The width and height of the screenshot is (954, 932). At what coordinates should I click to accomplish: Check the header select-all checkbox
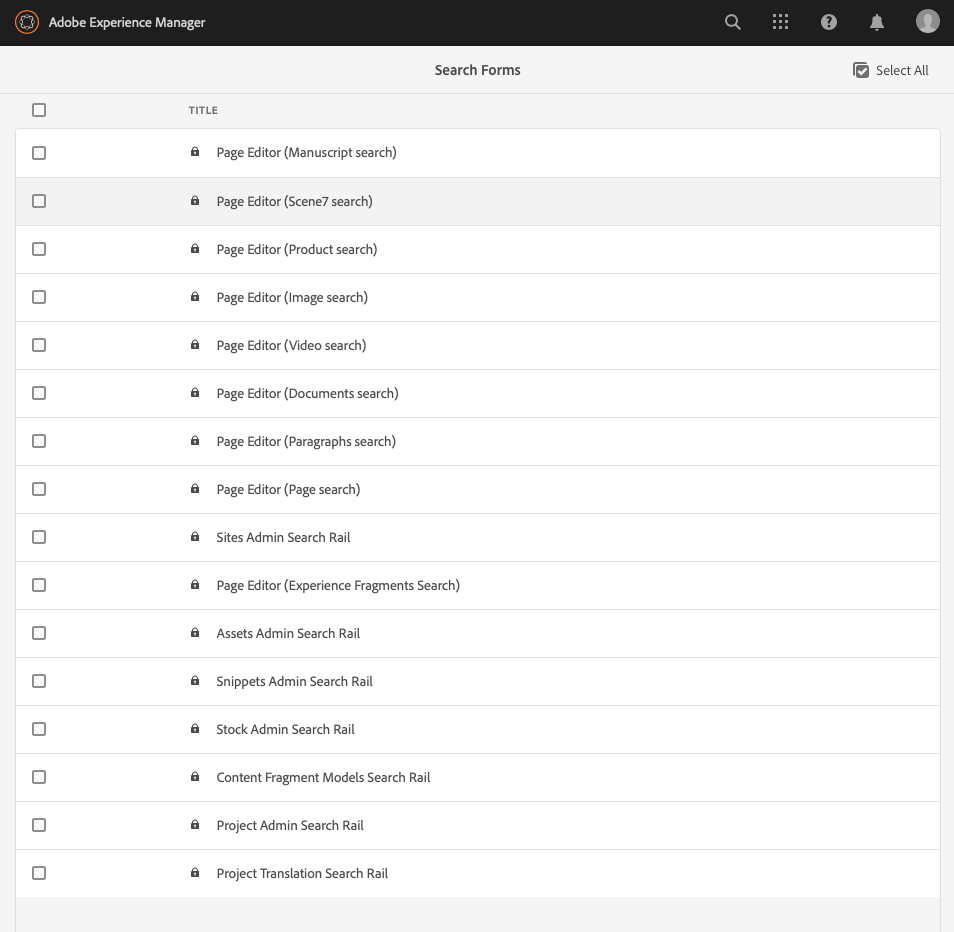(39, 110)
